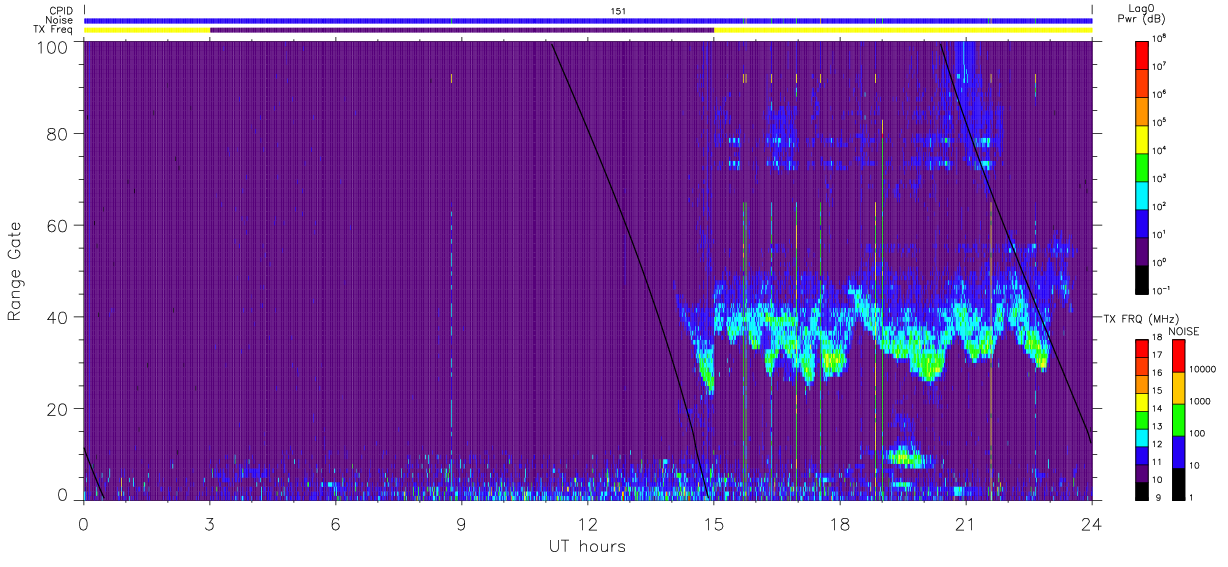Click the 14 label on the TX FRQ legend
1228x567 pixels.
(1159, 408)
